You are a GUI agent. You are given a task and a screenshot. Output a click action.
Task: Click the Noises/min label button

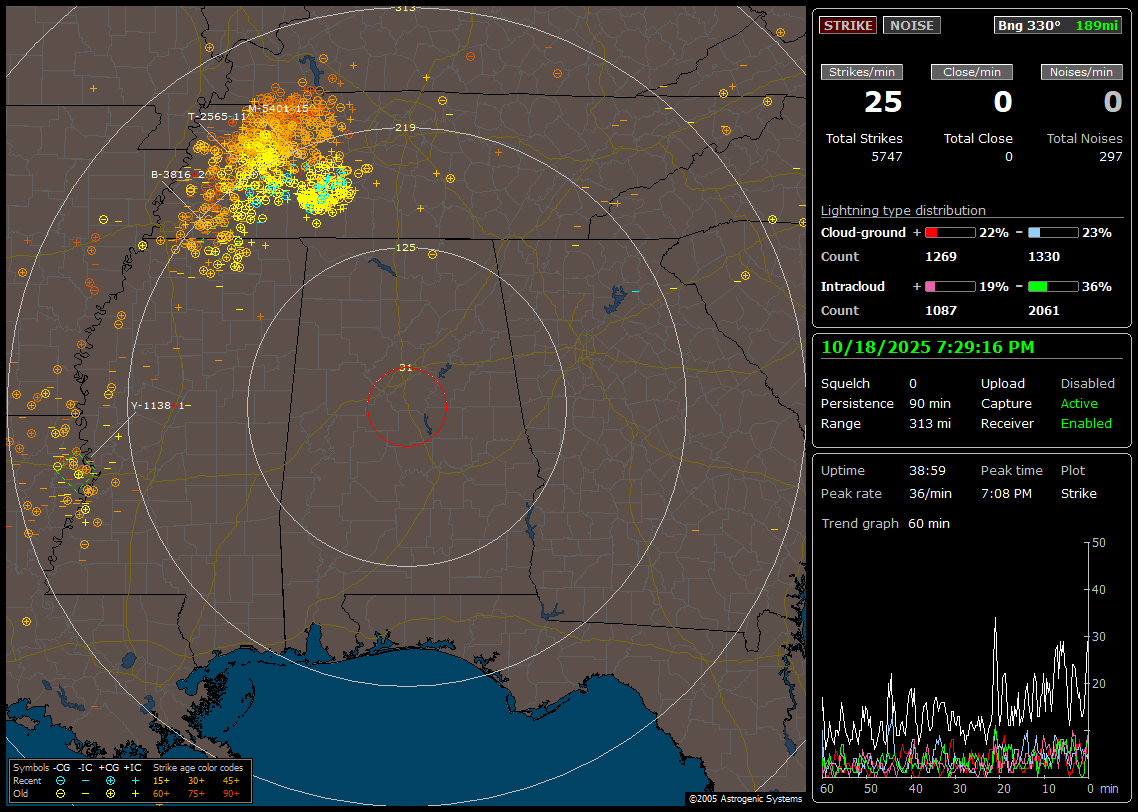(x=1081, y=72)
